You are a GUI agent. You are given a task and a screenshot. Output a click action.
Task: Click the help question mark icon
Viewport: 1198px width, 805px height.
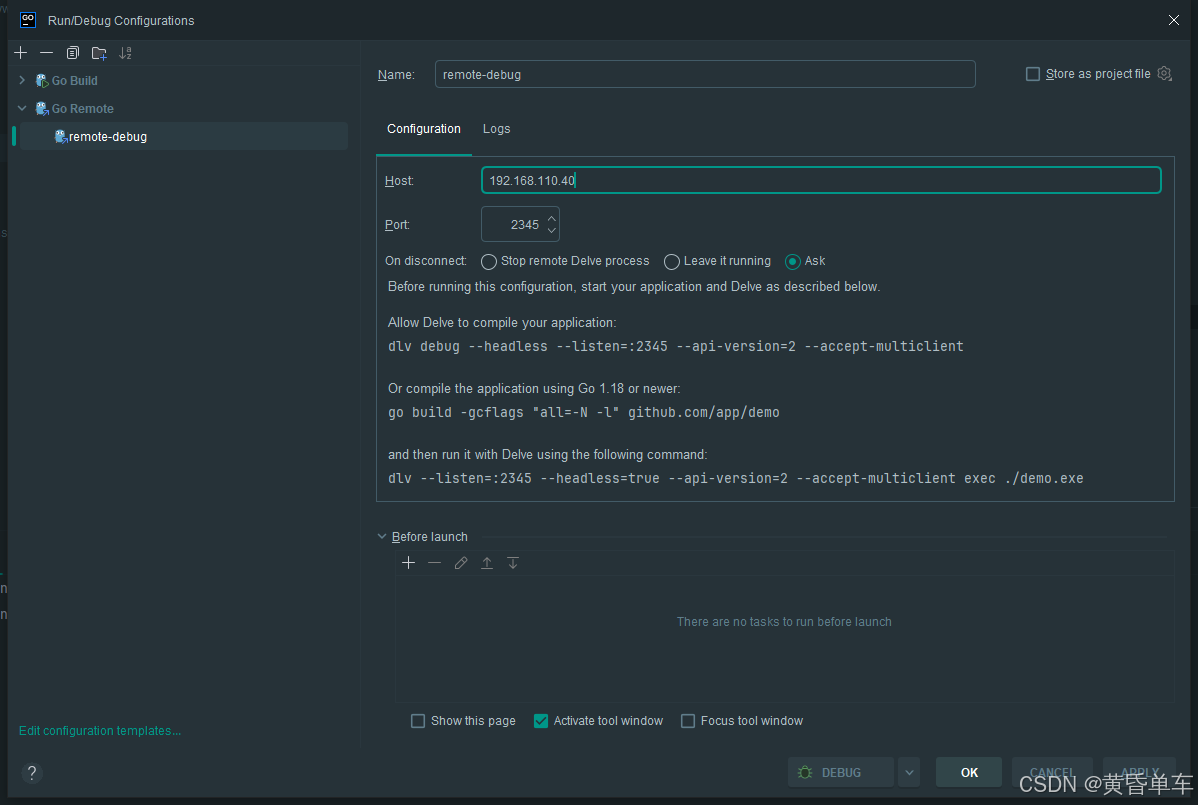(x=32, y=773)
